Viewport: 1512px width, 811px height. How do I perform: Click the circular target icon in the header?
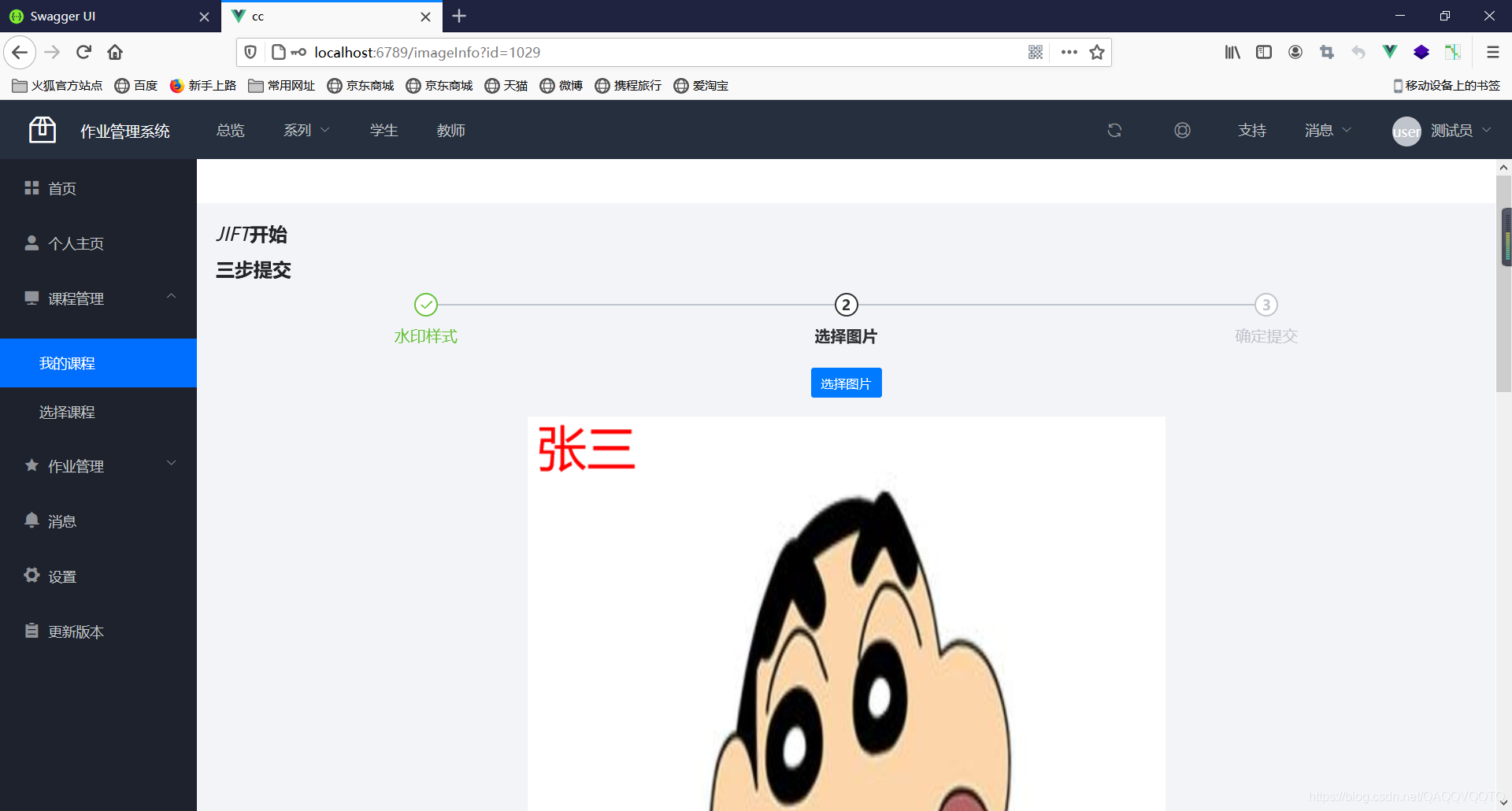(1182, 131)
